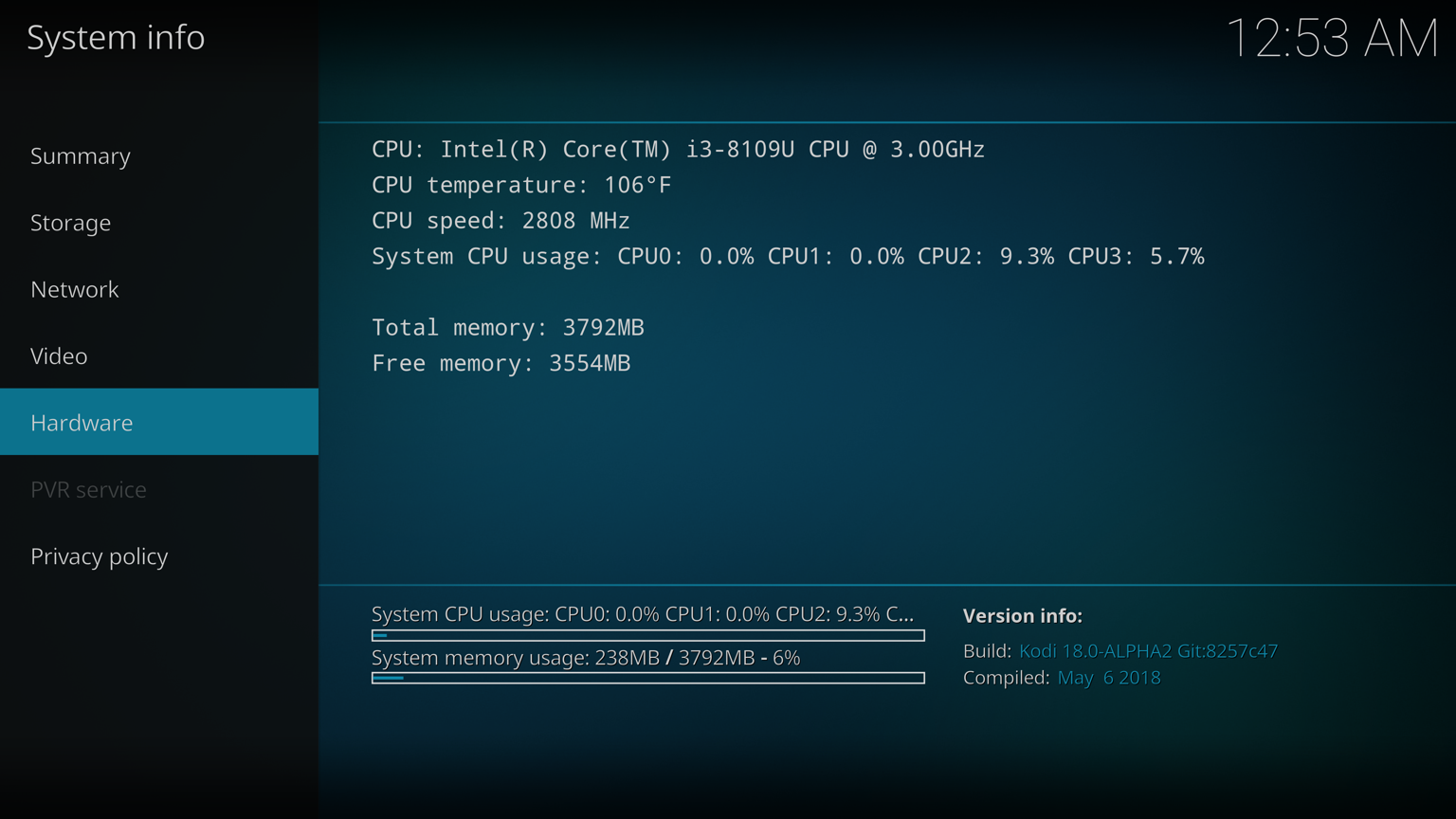Click the System CPU usage progress bar
Image resolution: width=1456 pixels, height=819 pixels.
point(647,636)
